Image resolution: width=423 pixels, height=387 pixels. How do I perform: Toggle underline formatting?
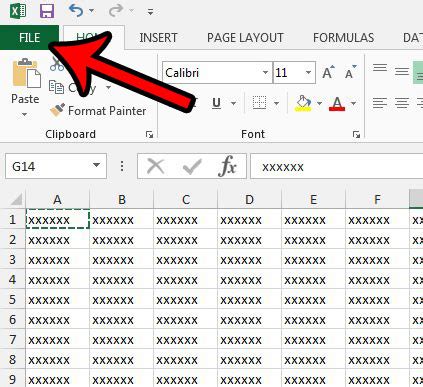pyautogui.click(x=217, y=103)
